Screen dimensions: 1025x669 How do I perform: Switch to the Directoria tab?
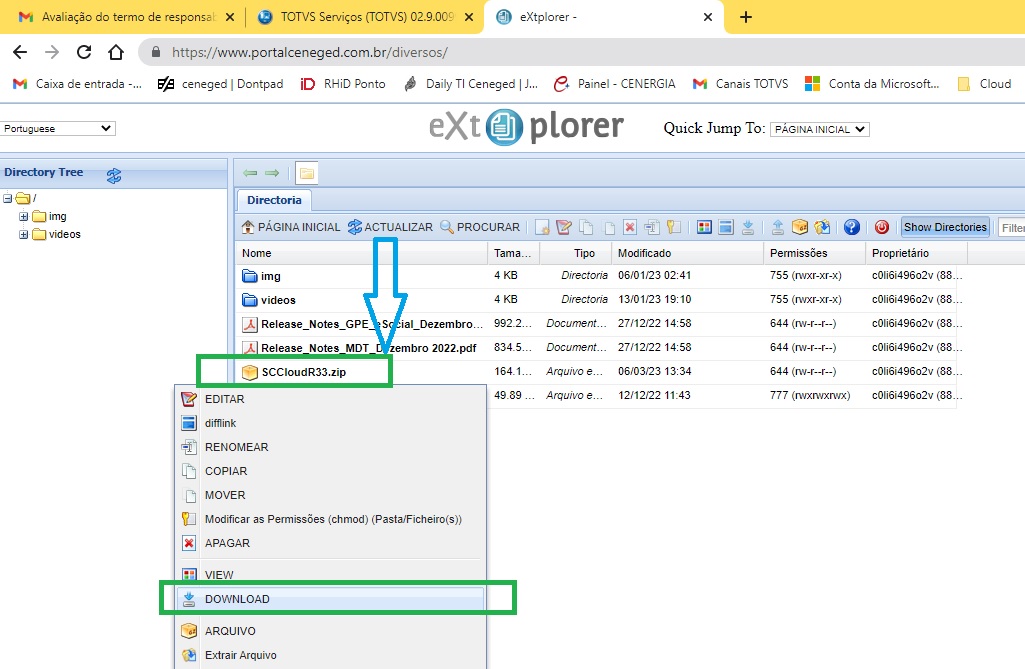[274, 200]
